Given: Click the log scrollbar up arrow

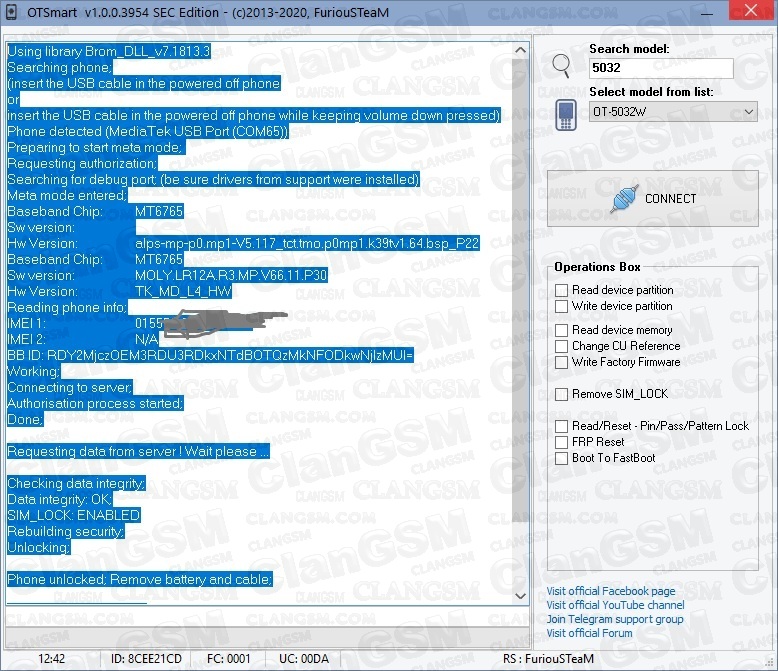Looking at the screenshot, I should coord(520,50).
